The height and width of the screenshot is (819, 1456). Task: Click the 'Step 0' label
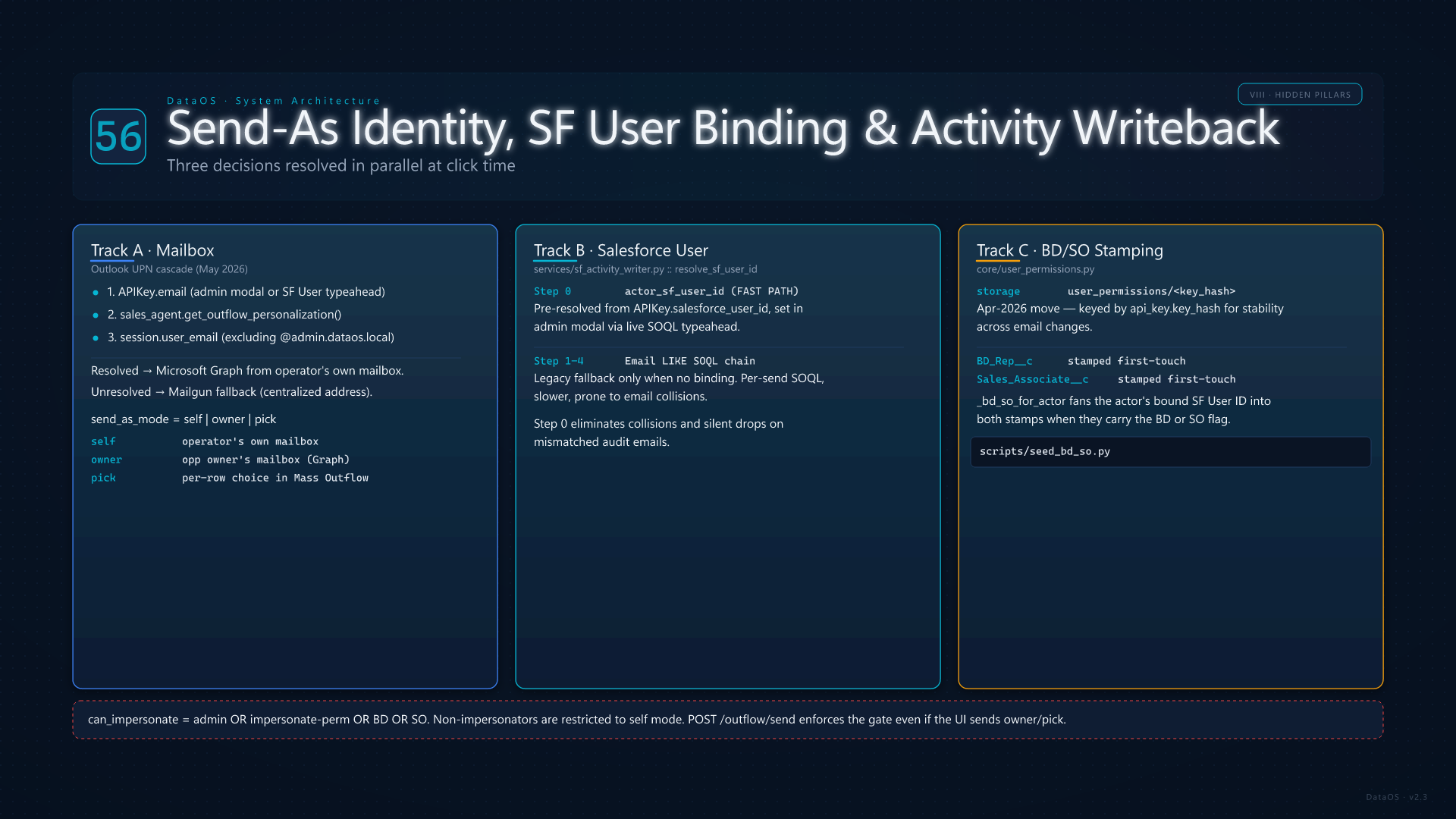[552, 291]
